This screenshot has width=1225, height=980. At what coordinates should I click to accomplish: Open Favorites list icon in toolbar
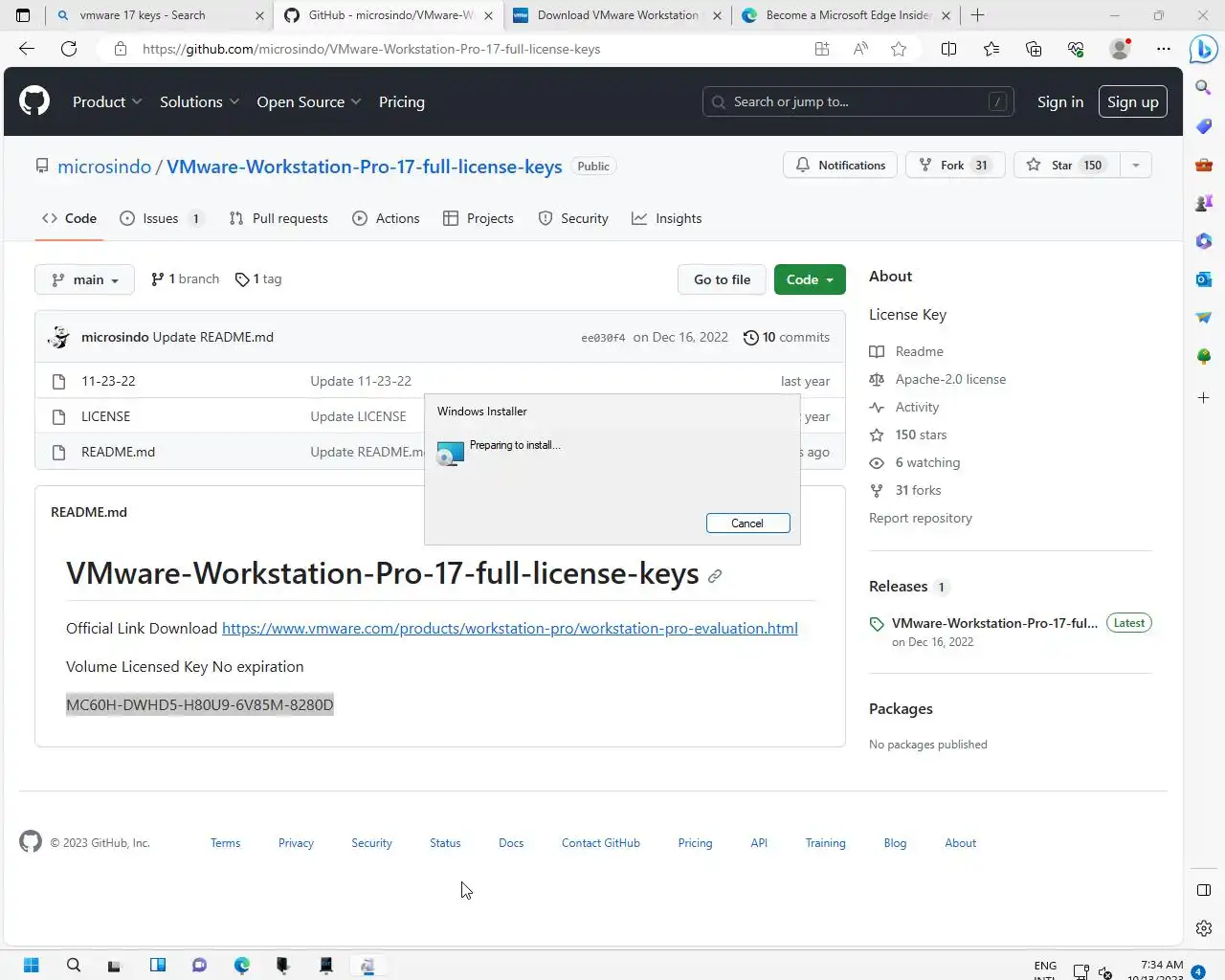pyautogui.click(x=991, y=49)
